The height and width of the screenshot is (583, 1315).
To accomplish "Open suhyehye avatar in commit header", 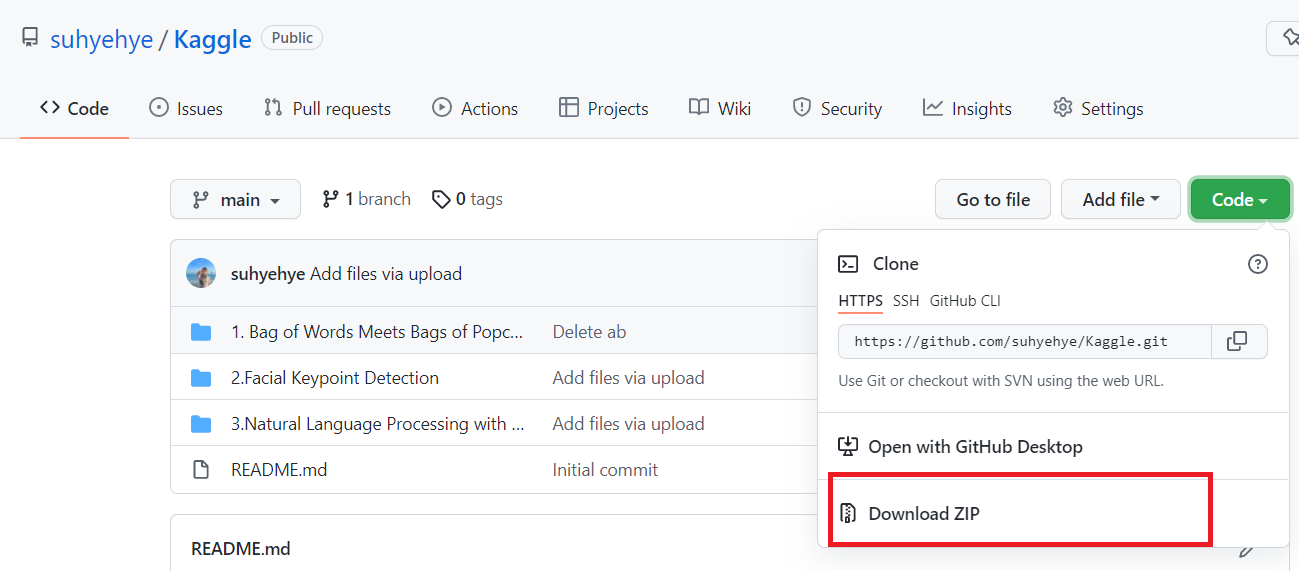I will (x=201, y=273).
